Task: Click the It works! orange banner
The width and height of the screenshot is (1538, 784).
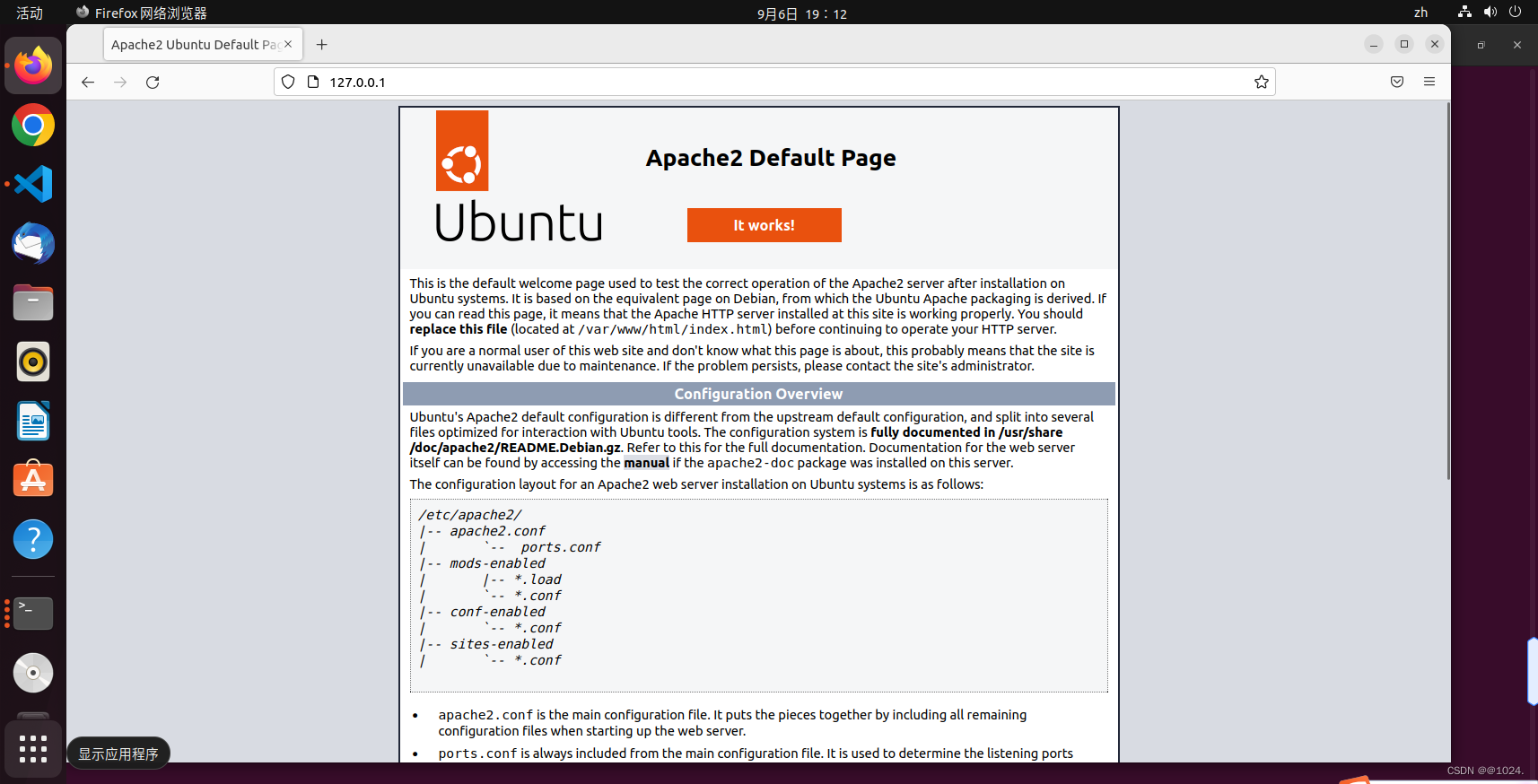Action: click(765, 225)
